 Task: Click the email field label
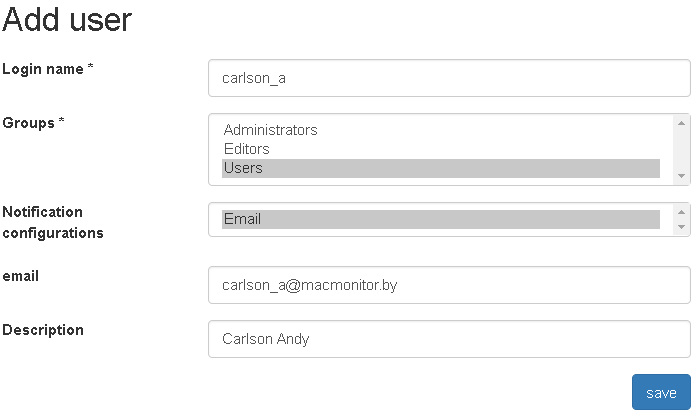20,276
